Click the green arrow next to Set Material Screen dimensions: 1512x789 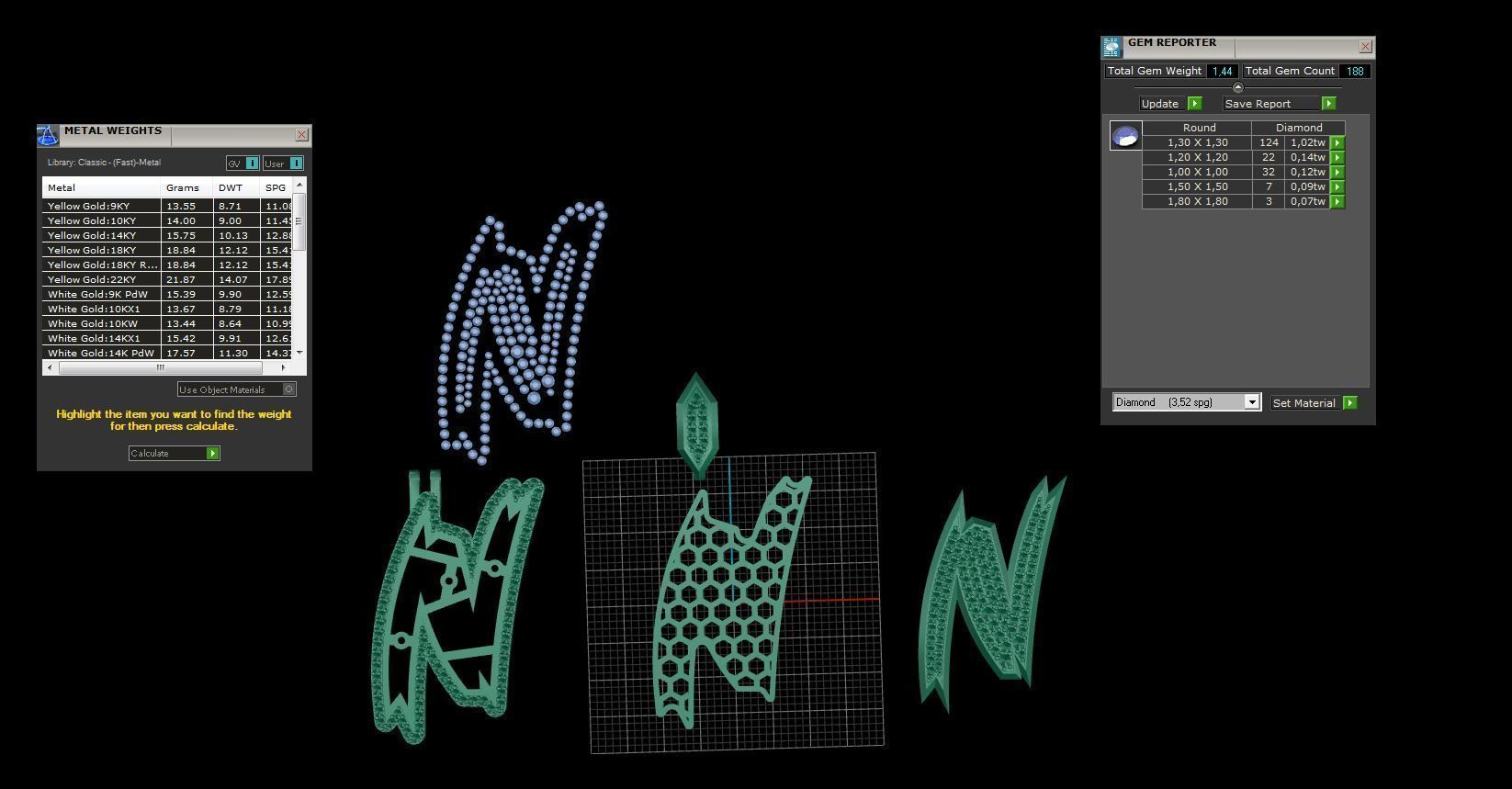(x=1349, y=403)
